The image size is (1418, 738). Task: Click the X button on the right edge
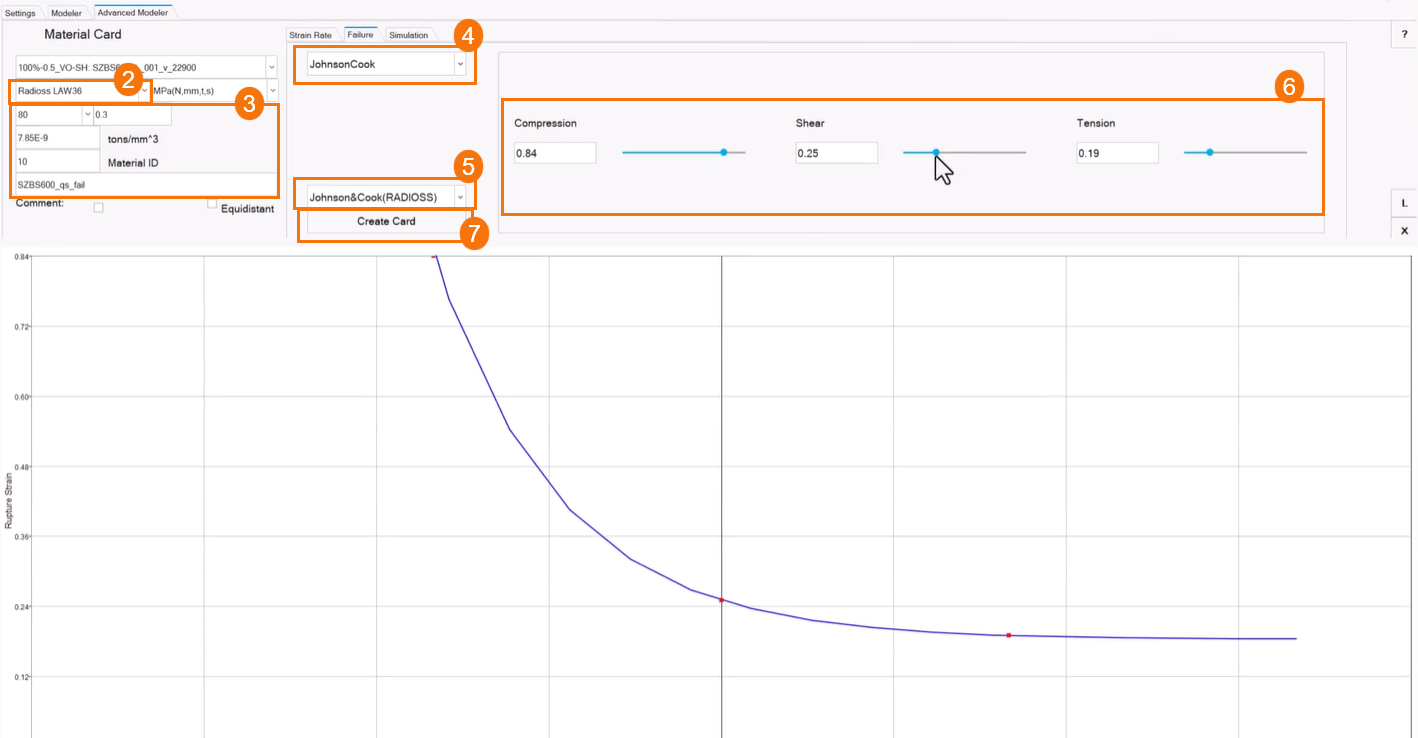pos(1404,231)
